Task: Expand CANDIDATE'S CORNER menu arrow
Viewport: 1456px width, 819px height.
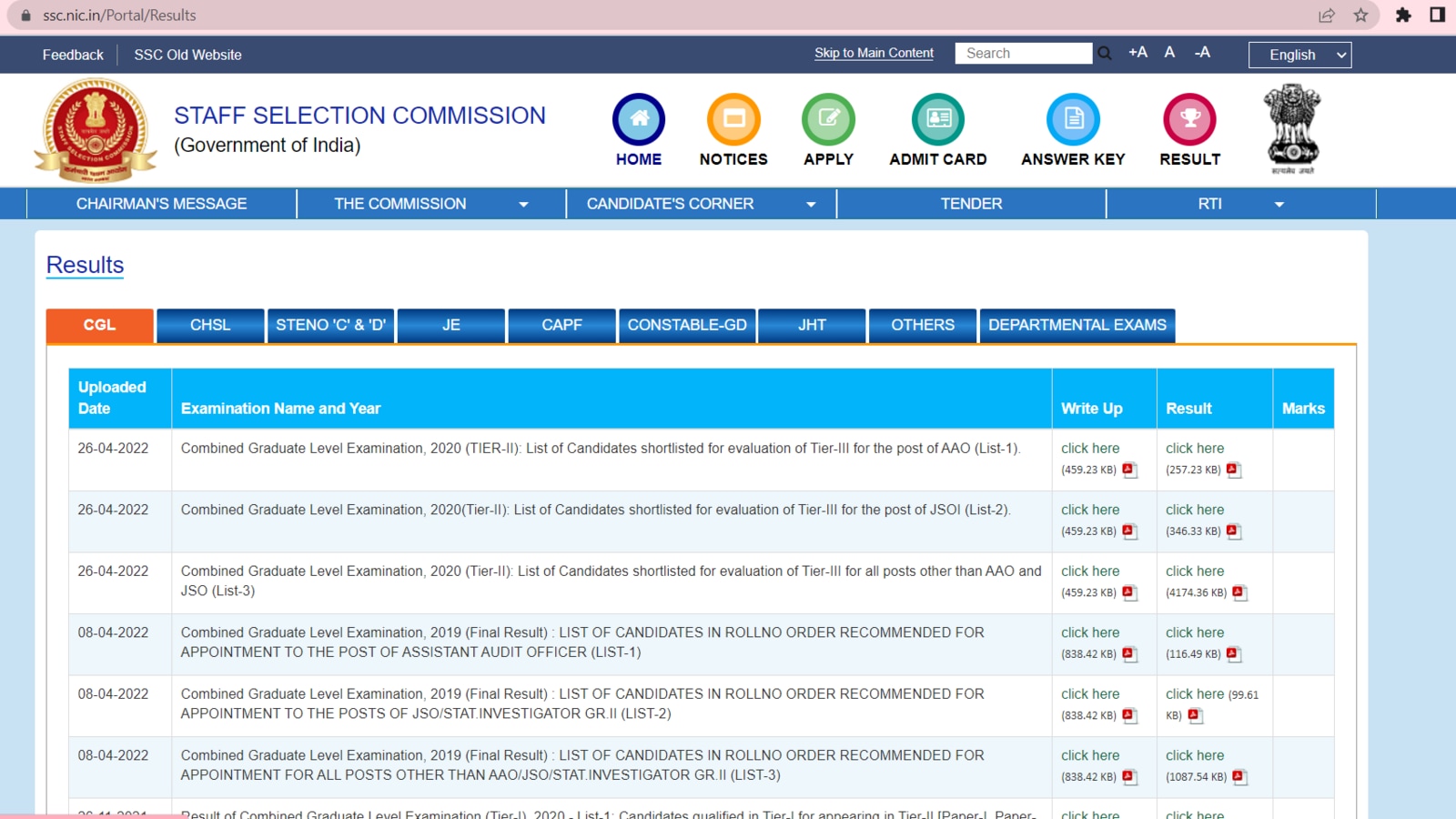Action: [811, 205]
